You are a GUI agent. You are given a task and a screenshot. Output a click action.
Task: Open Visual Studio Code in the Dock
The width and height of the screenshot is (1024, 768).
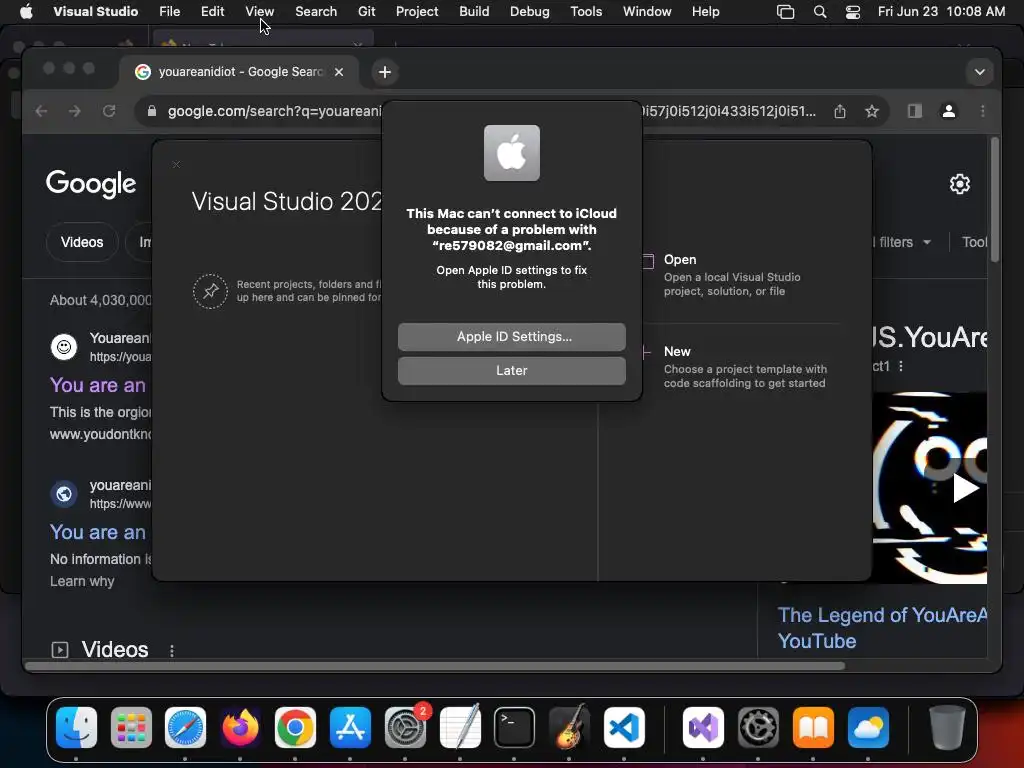[x=624, y=728]
